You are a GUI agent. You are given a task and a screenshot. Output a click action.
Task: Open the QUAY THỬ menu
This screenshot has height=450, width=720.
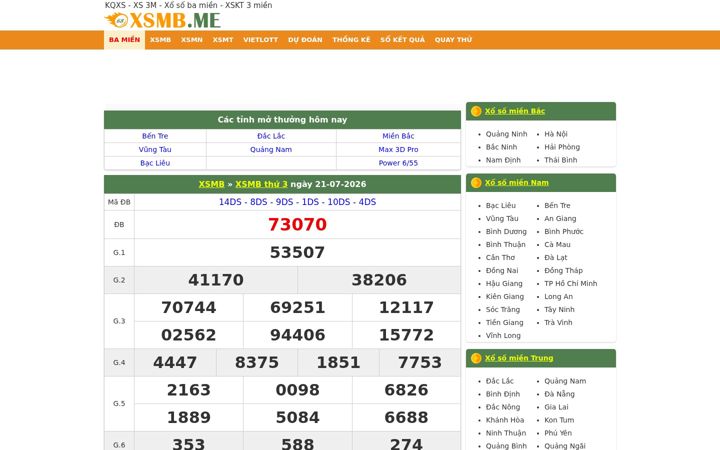(x=453, y=40)
